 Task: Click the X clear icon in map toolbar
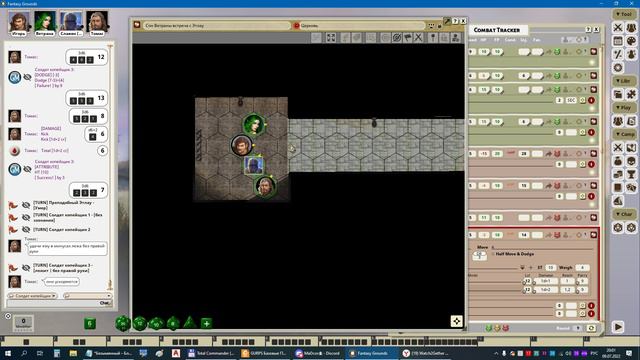click(x=418, y=38)
